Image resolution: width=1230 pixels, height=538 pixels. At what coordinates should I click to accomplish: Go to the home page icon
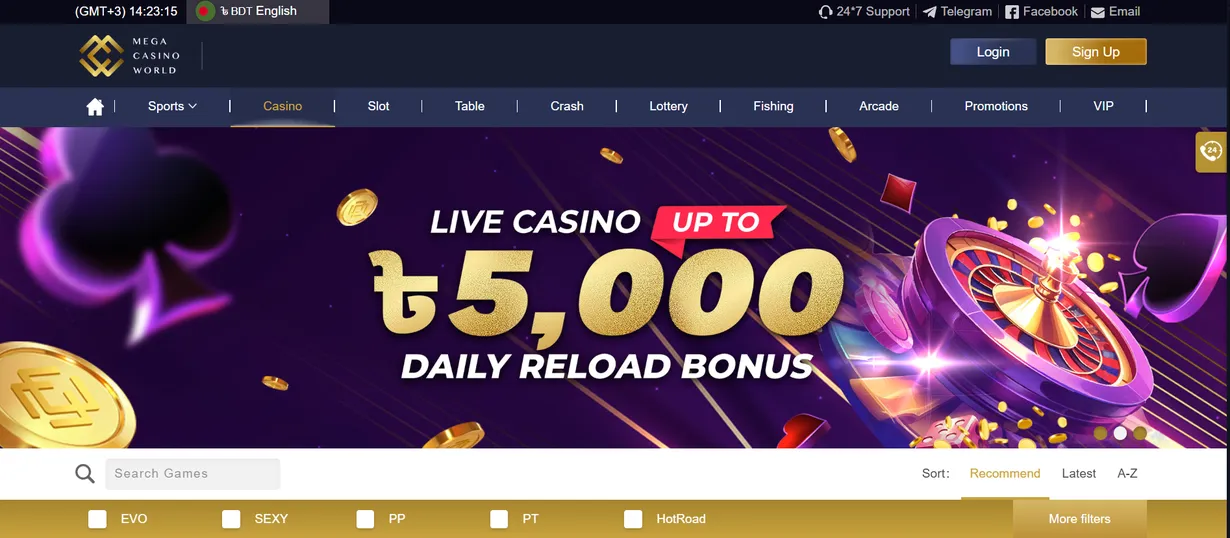point(95,107)
